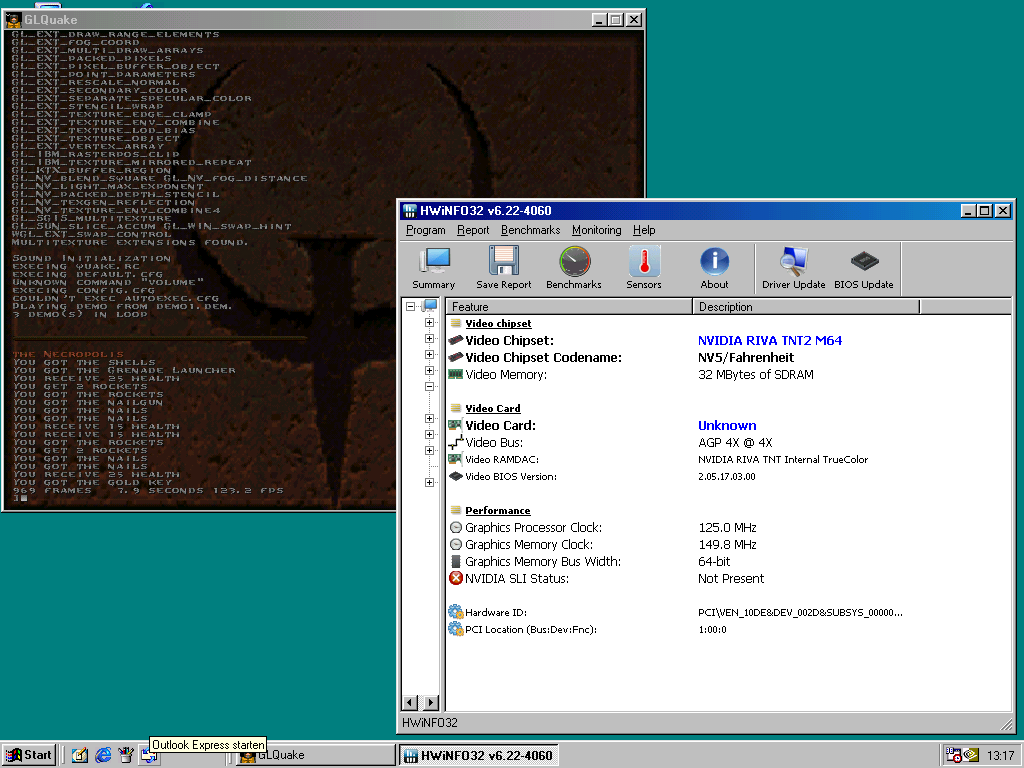Open the Internet Explorer quick launch icon
Screen dimensions: 1024x768
click(103, 755)
